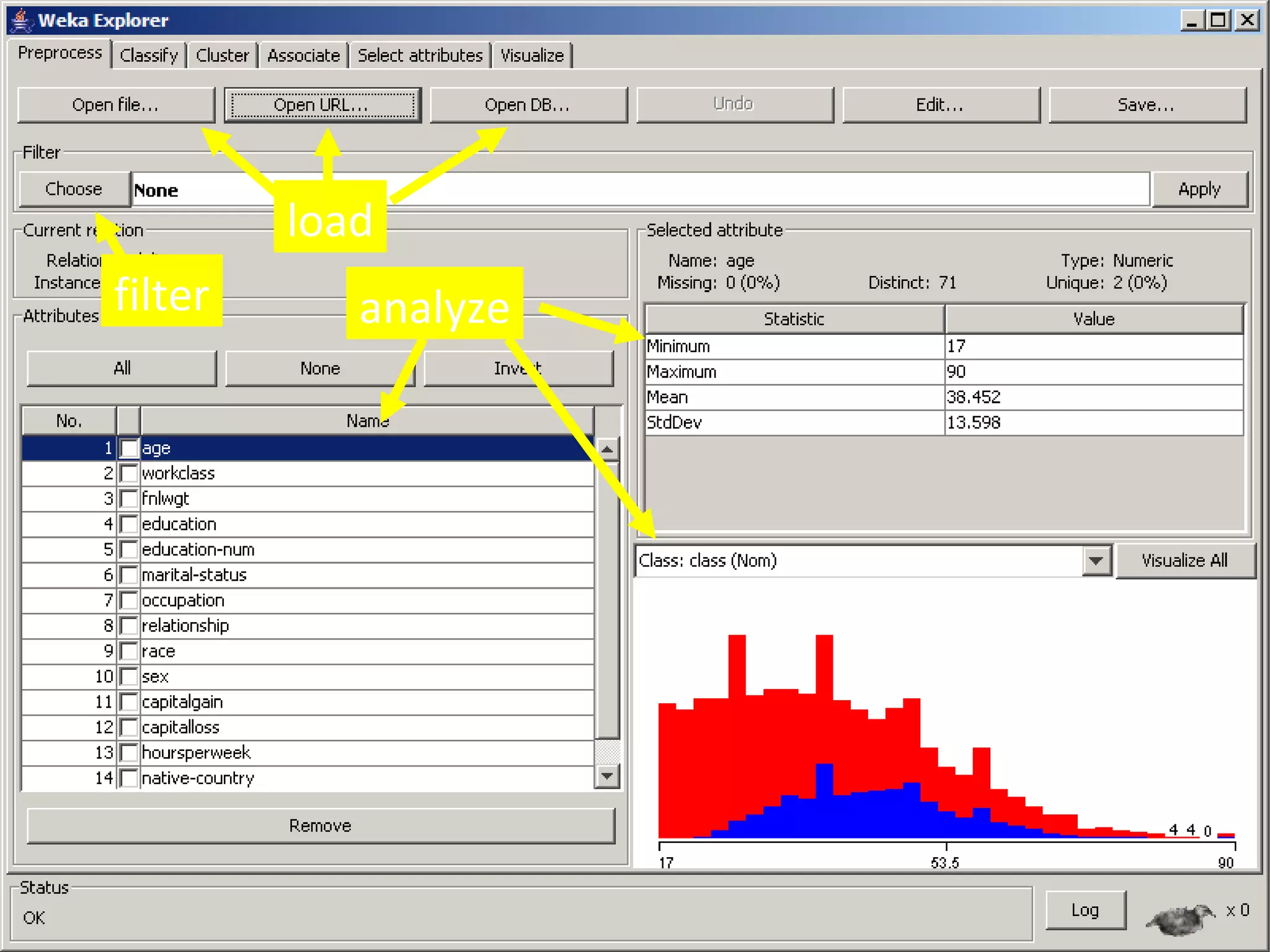Image resolution: width=1270 pixels, height=952 pixels.
Task: Click the attribute list scroll-up arrow
Action: (608, 449)
